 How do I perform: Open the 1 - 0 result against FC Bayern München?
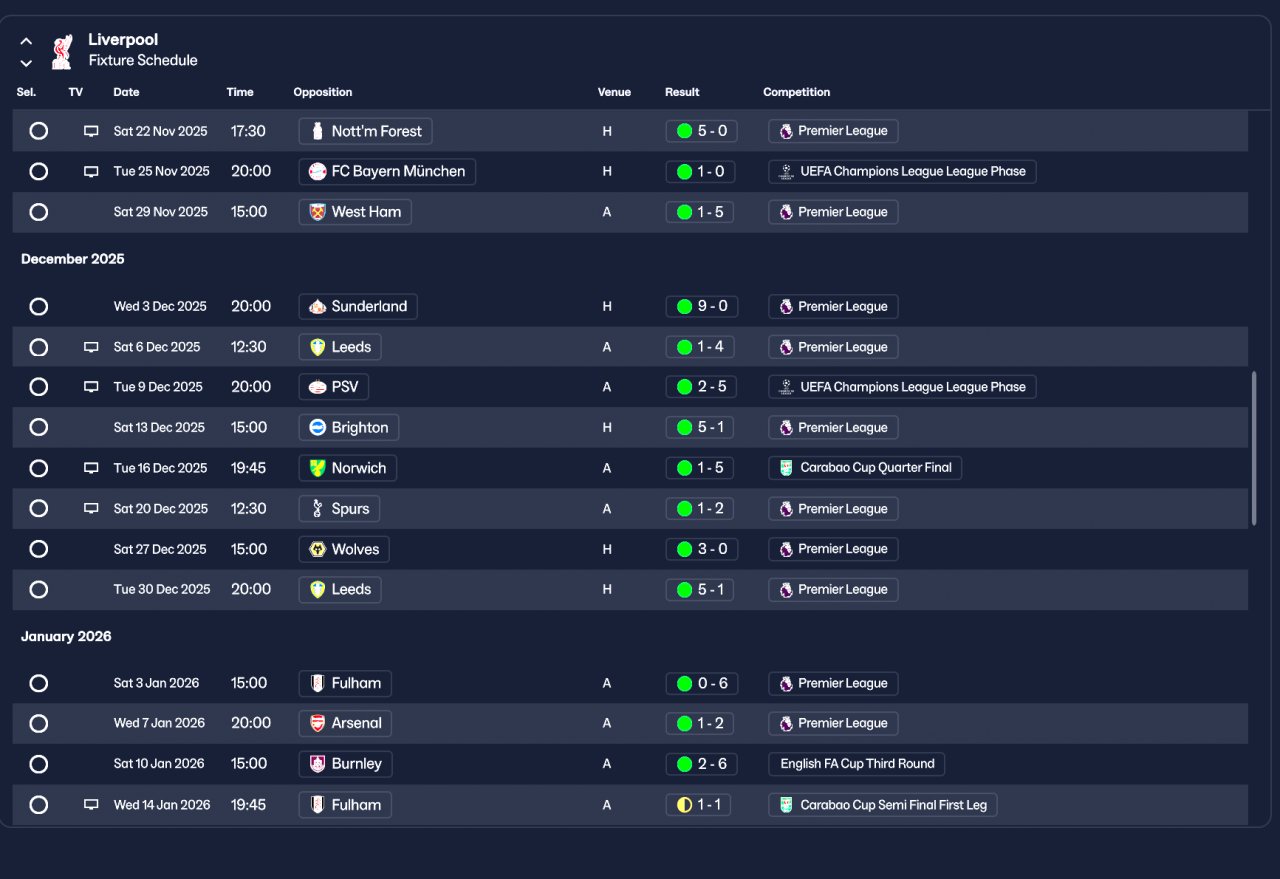(701, 171)
